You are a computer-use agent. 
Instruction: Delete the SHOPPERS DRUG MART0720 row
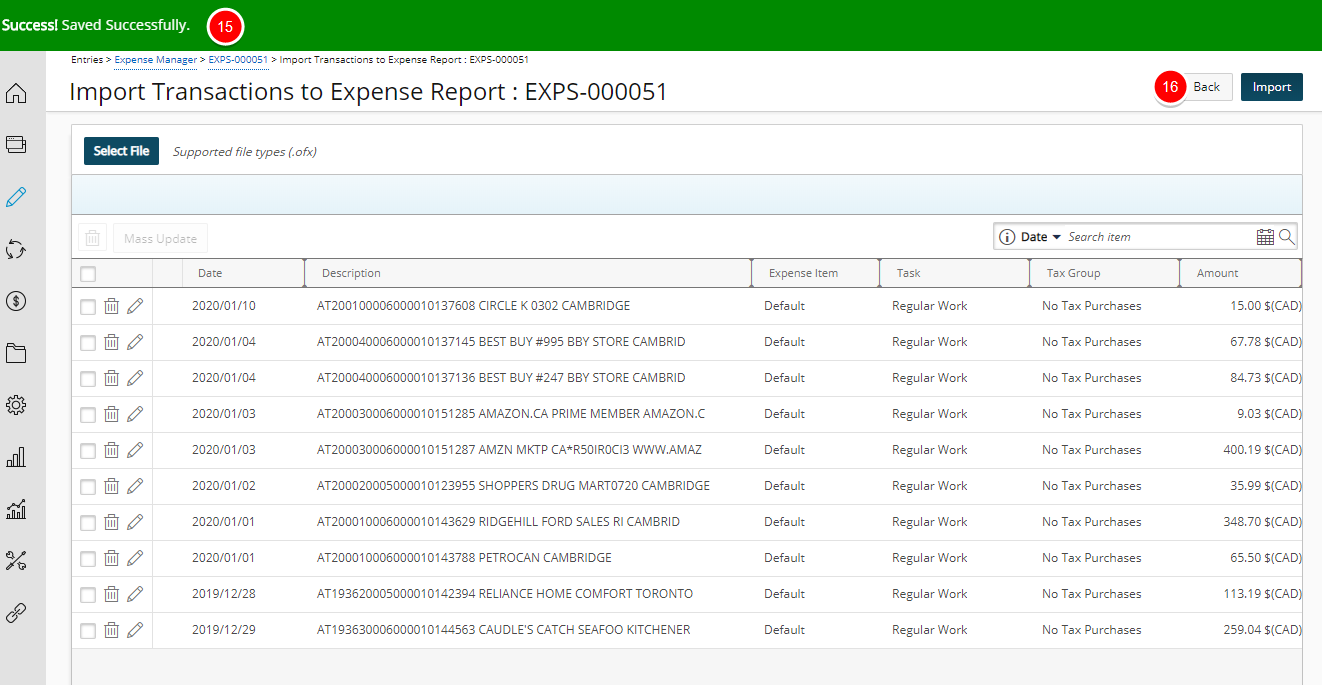point(112,486)
